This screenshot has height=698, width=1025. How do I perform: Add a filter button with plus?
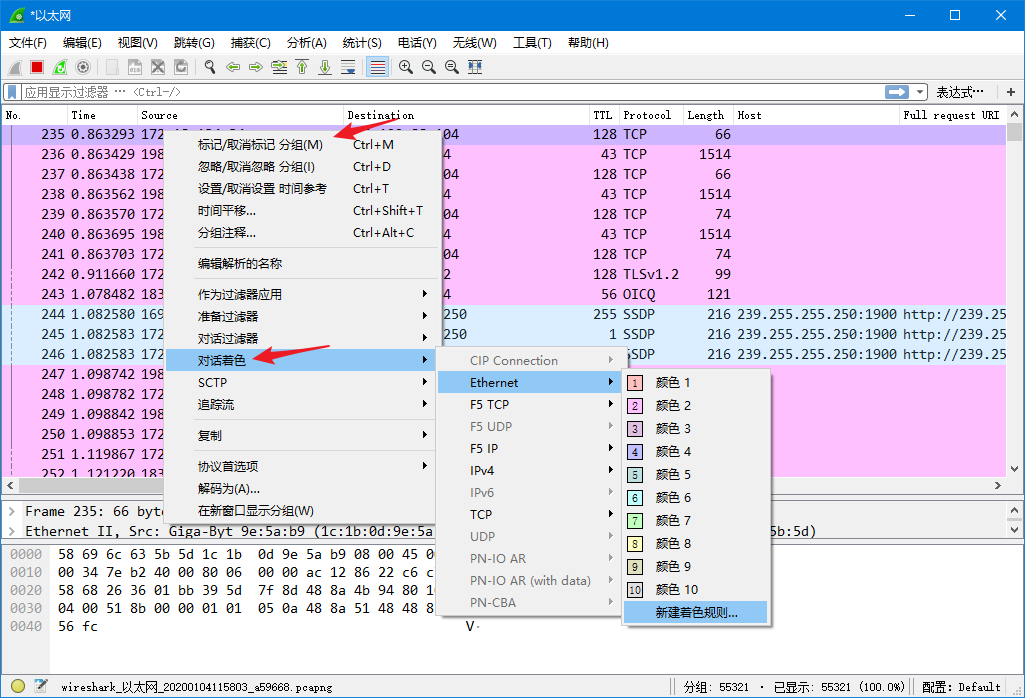tap(1011, 92)
